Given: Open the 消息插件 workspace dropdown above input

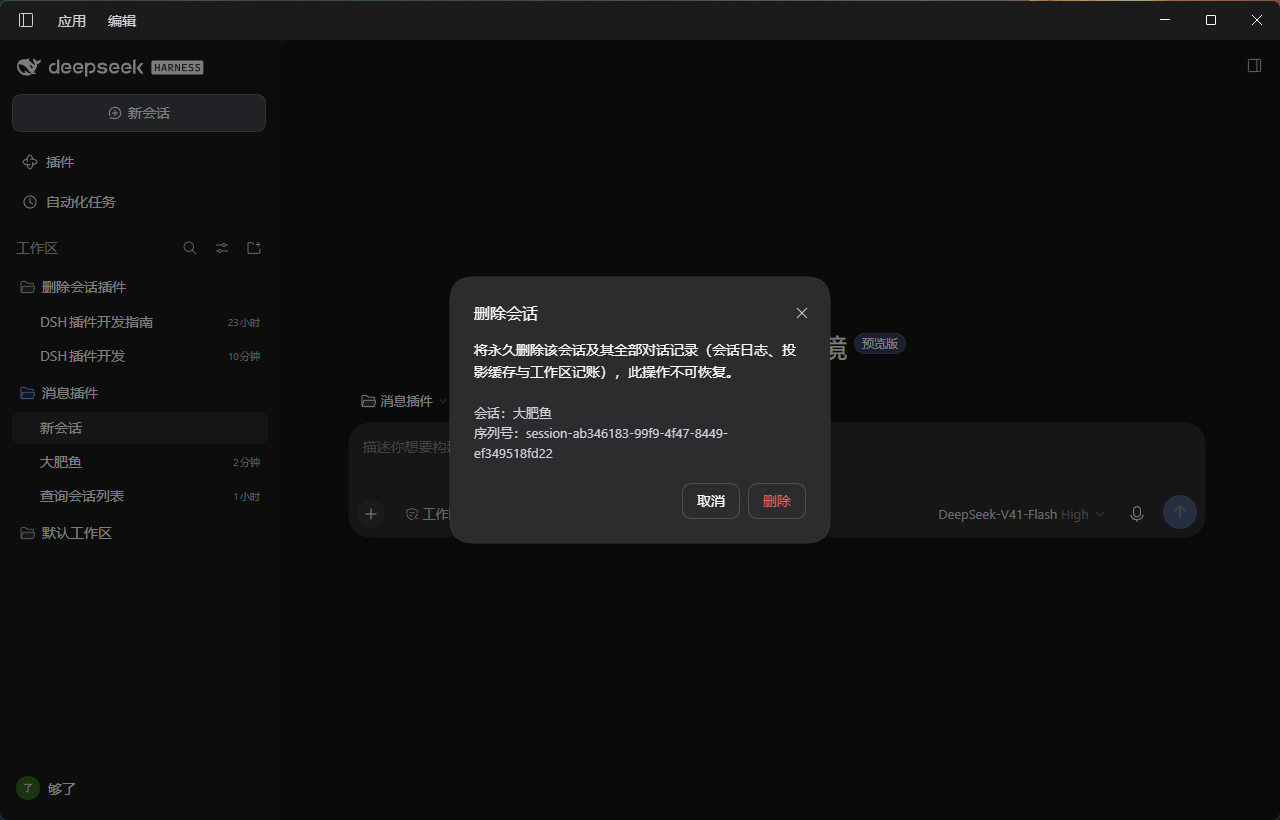Looking at the screenshot, I should coord(404,401).
